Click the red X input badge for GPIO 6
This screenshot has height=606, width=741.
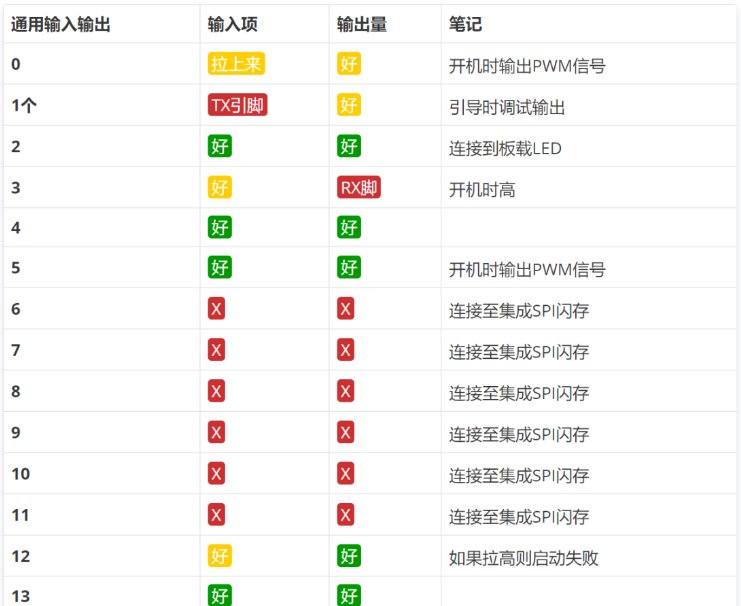click(216, 309)
